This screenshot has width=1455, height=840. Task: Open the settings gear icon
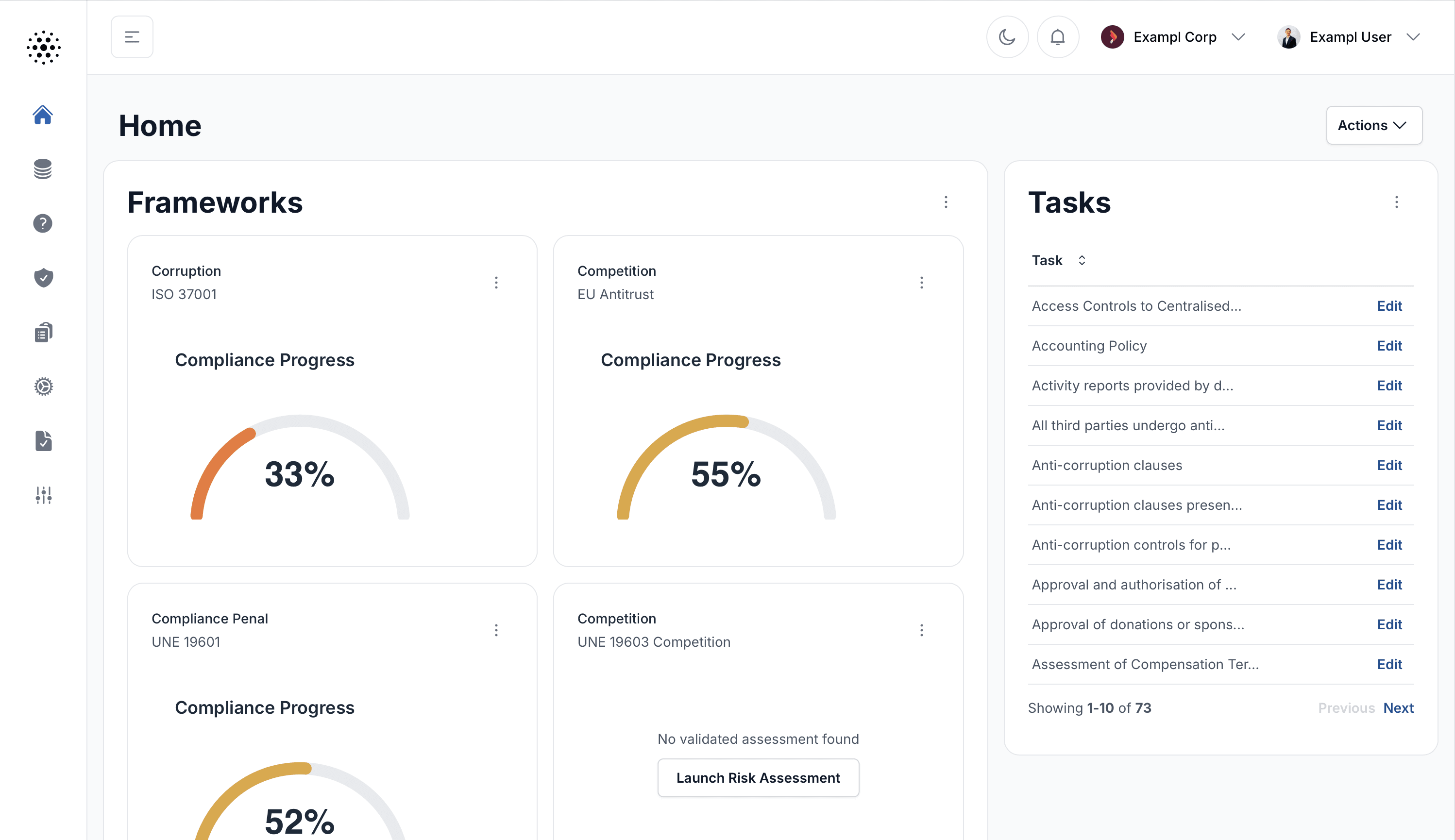click(43, 386)
